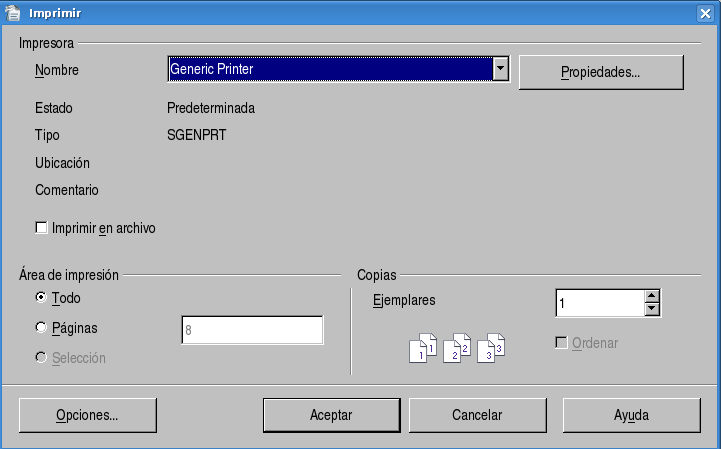Click the Generic Printer combo box field
Screen dimensions: 721x449
tap(330, 69)
